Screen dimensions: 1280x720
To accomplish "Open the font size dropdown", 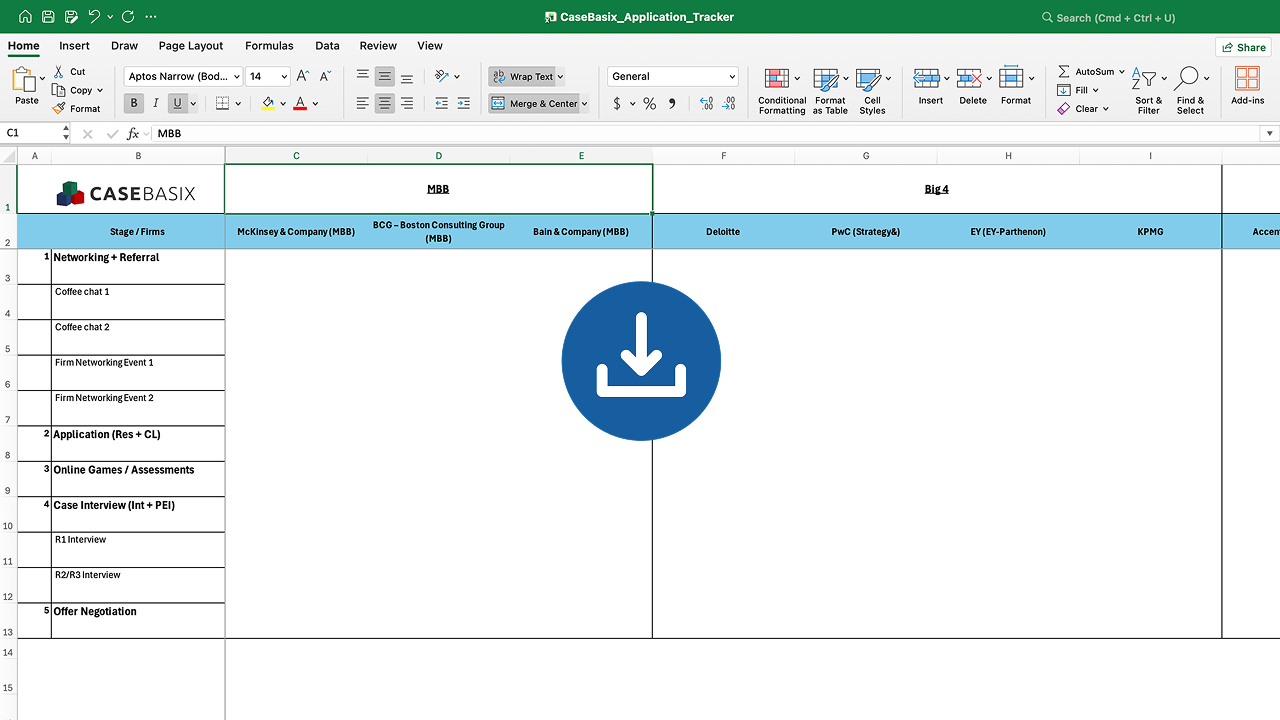I will [x=284, y=76].
